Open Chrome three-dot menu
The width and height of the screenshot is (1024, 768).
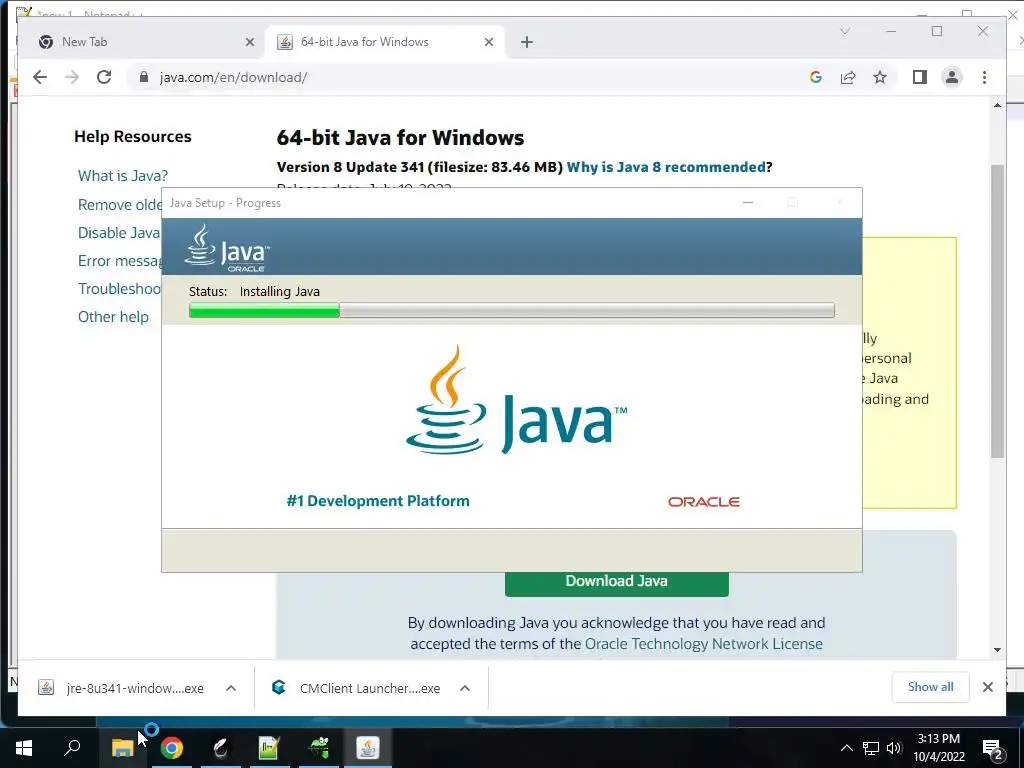(x=984, y=77)
